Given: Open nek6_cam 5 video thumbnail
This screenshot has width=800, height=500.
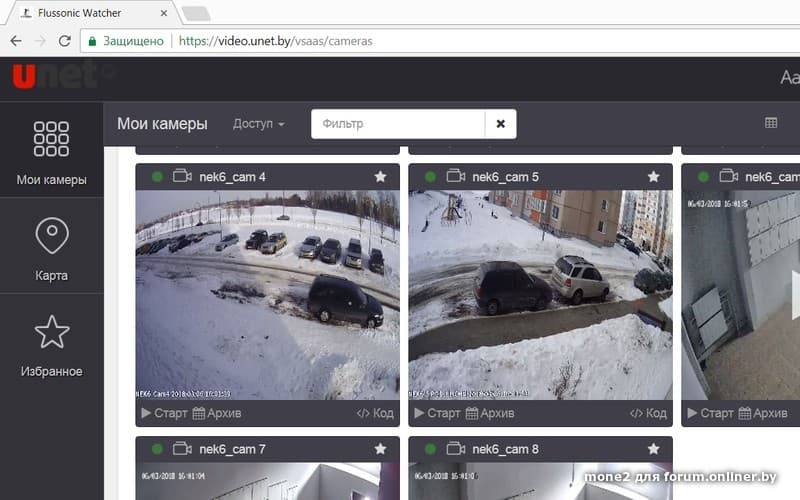Looking at the screenshot, I should 540,295.
